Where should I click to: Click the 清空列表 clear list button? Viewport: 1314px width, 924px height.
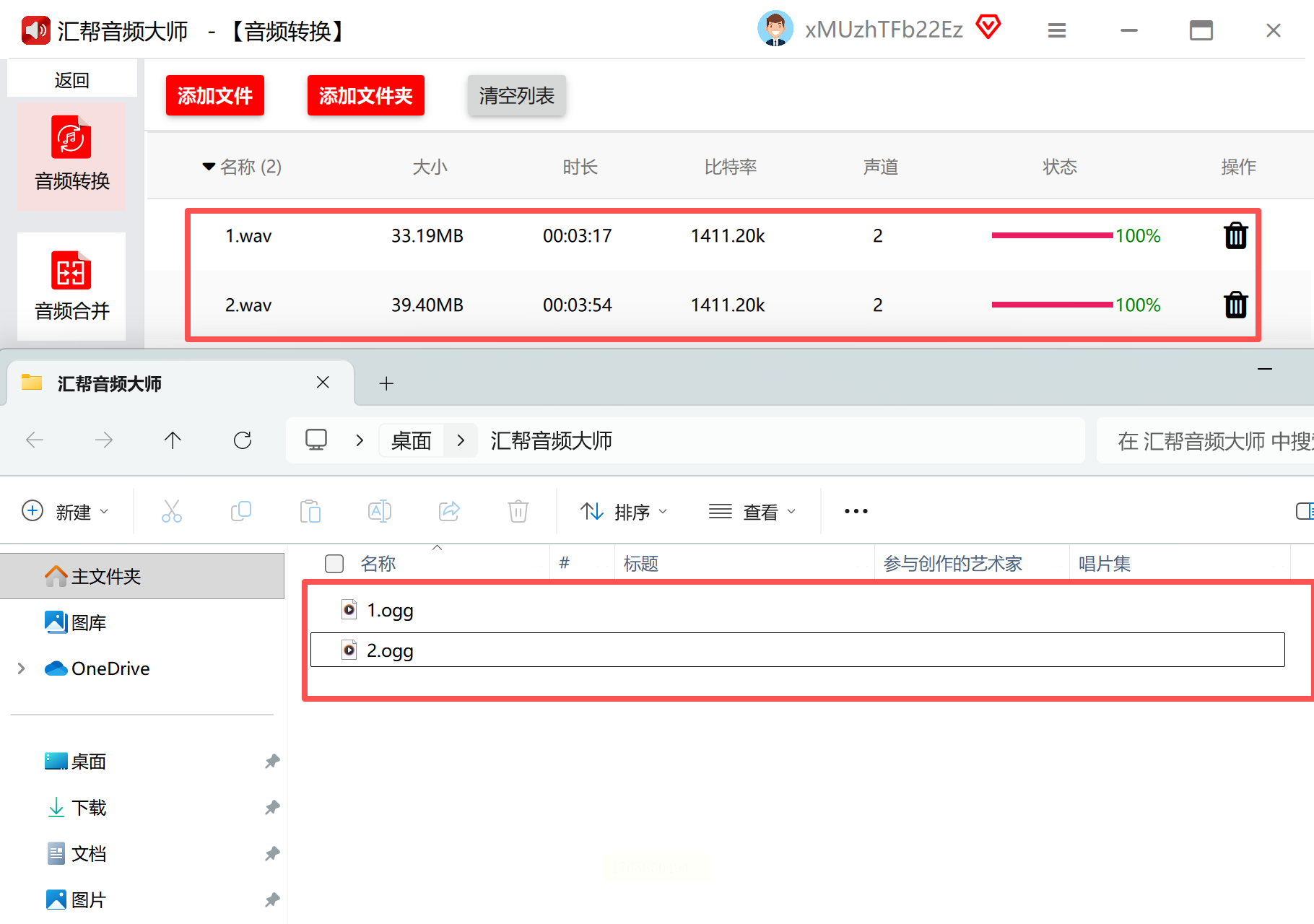(x=516, y=95)
